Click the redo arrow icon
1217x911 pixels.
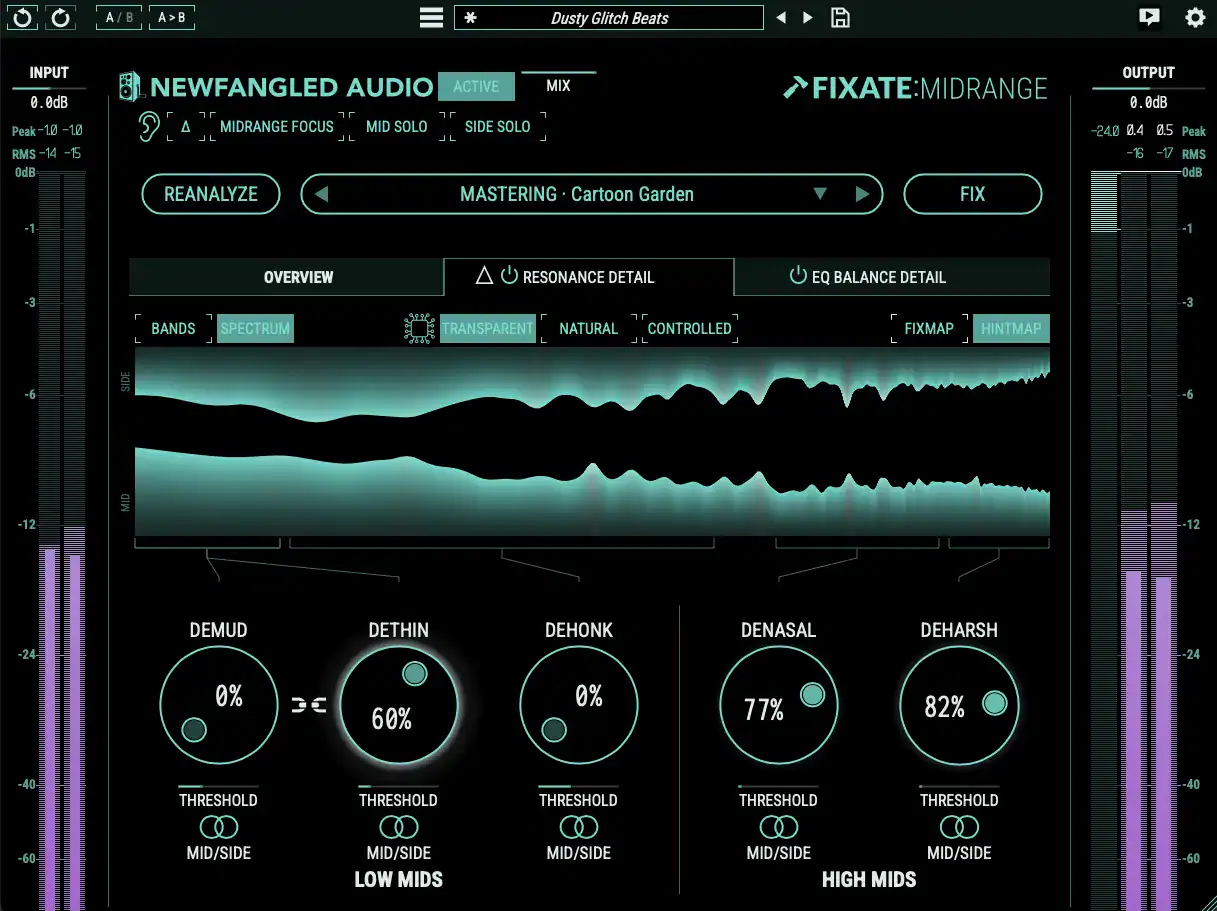point(61,17)
